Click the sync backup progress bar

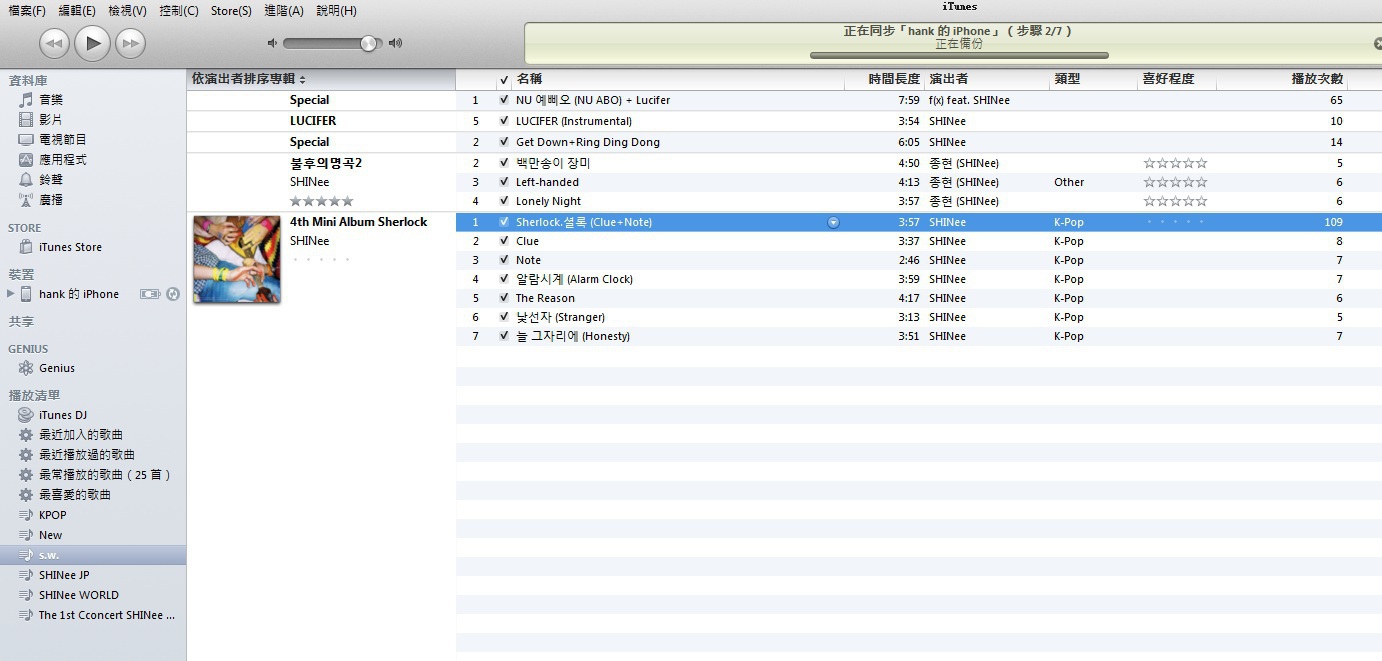tap(959, 55)
